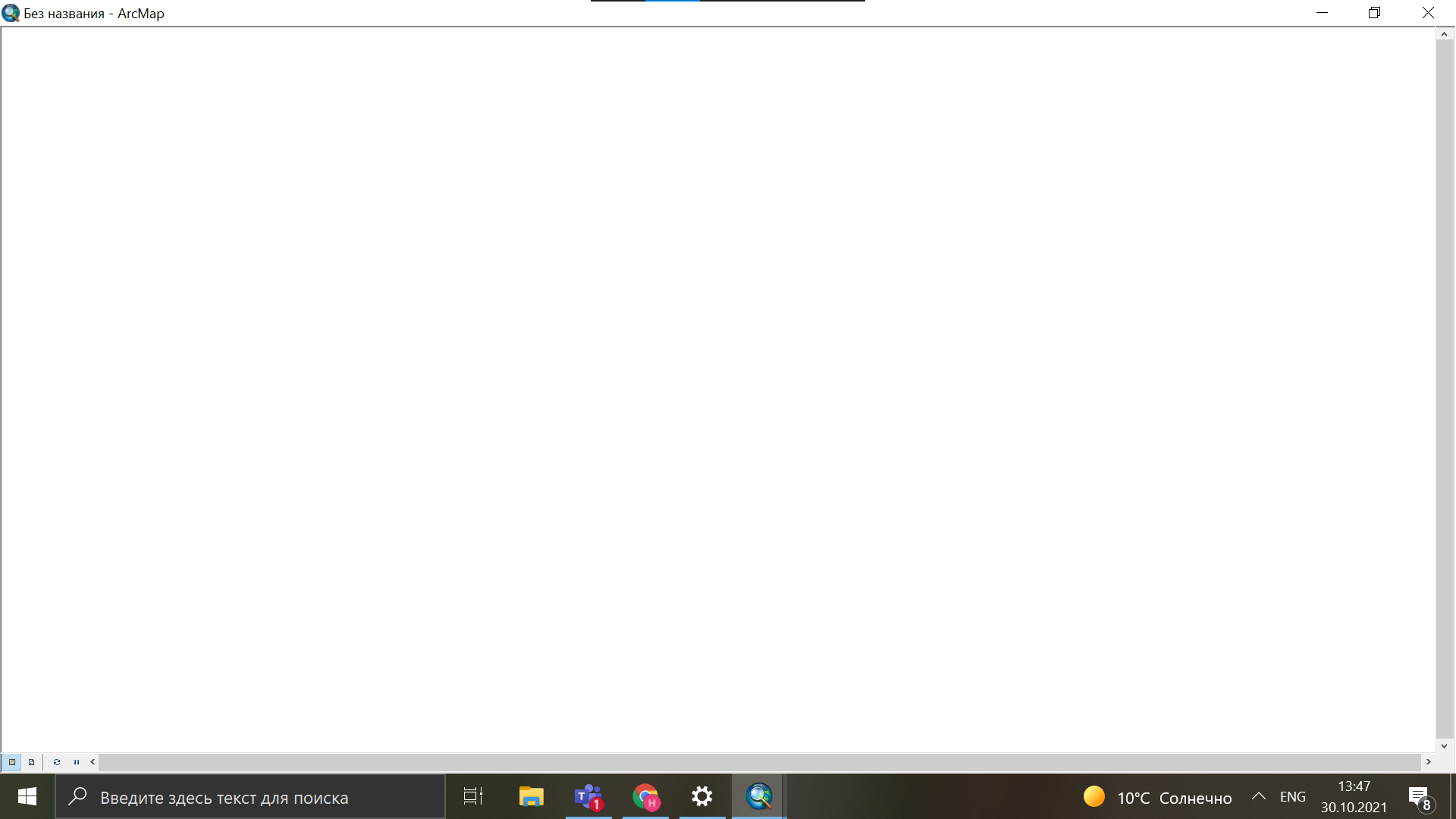Open Task View from the taskbar
This screenshot has width=1456, height=819.
472,796
